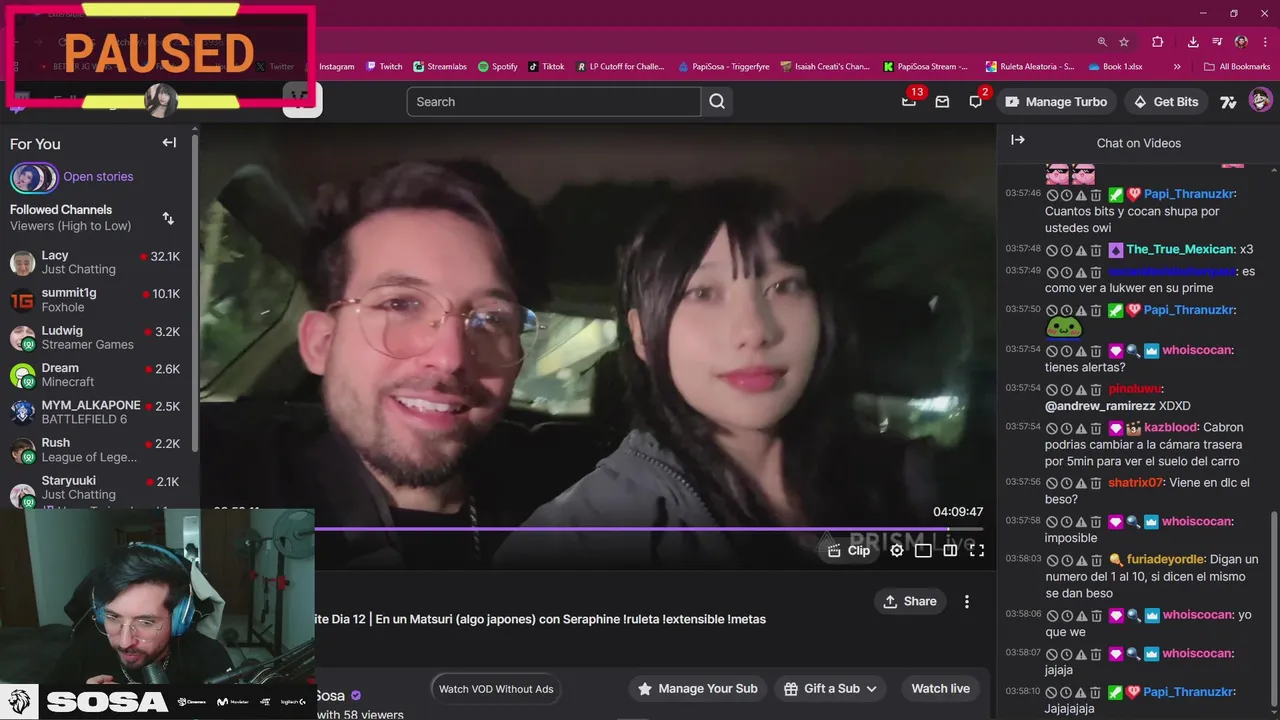This screenshot has width=1280, height=720.
Task: Open Chrome media controls icon
Action: tap(1217, 42)
